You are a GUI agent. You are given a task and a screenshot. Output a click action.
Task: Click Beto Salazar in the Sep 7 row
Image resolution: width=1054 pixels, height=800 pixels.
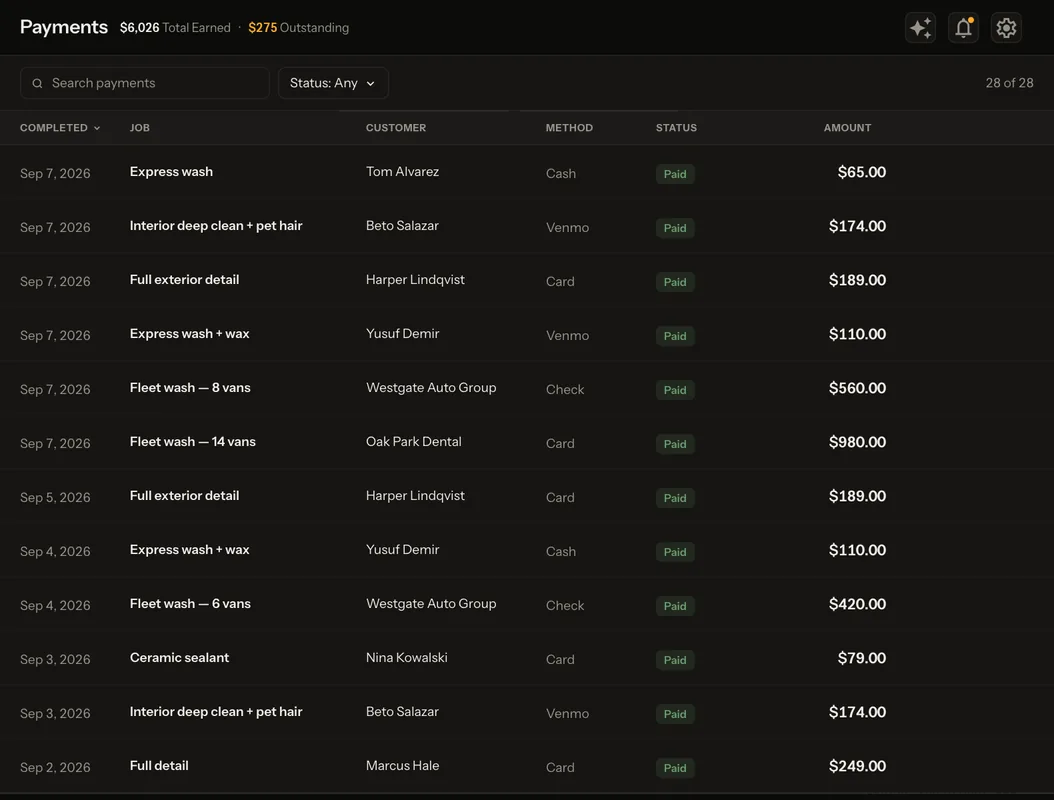pos(402,226)
